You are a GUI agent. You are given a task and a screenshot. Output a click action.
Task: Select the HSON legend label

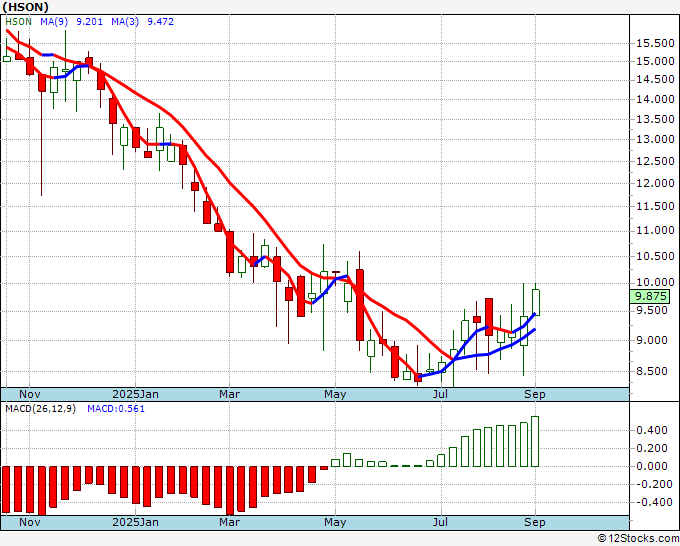[18, 22]
